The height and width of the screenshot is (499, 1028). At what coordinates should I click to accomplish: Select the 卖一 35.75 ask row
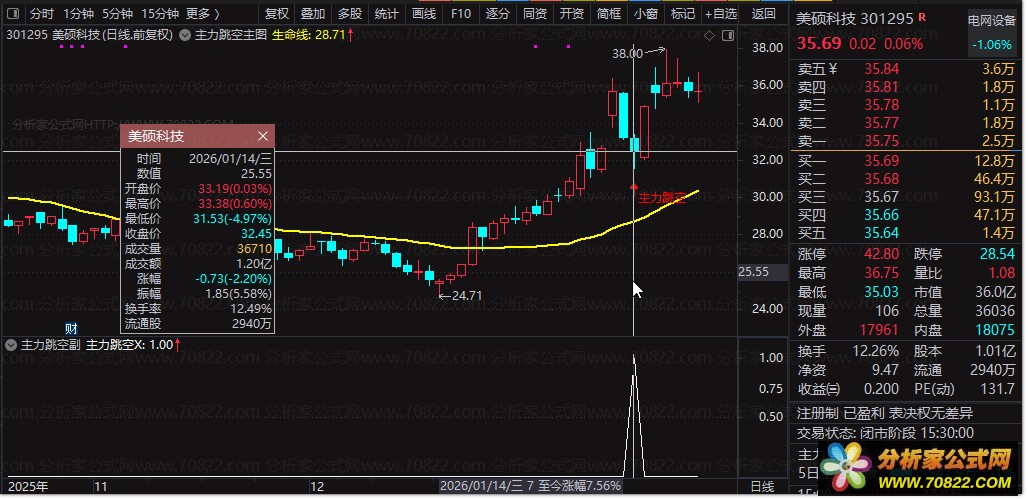(x=907, y=140)
